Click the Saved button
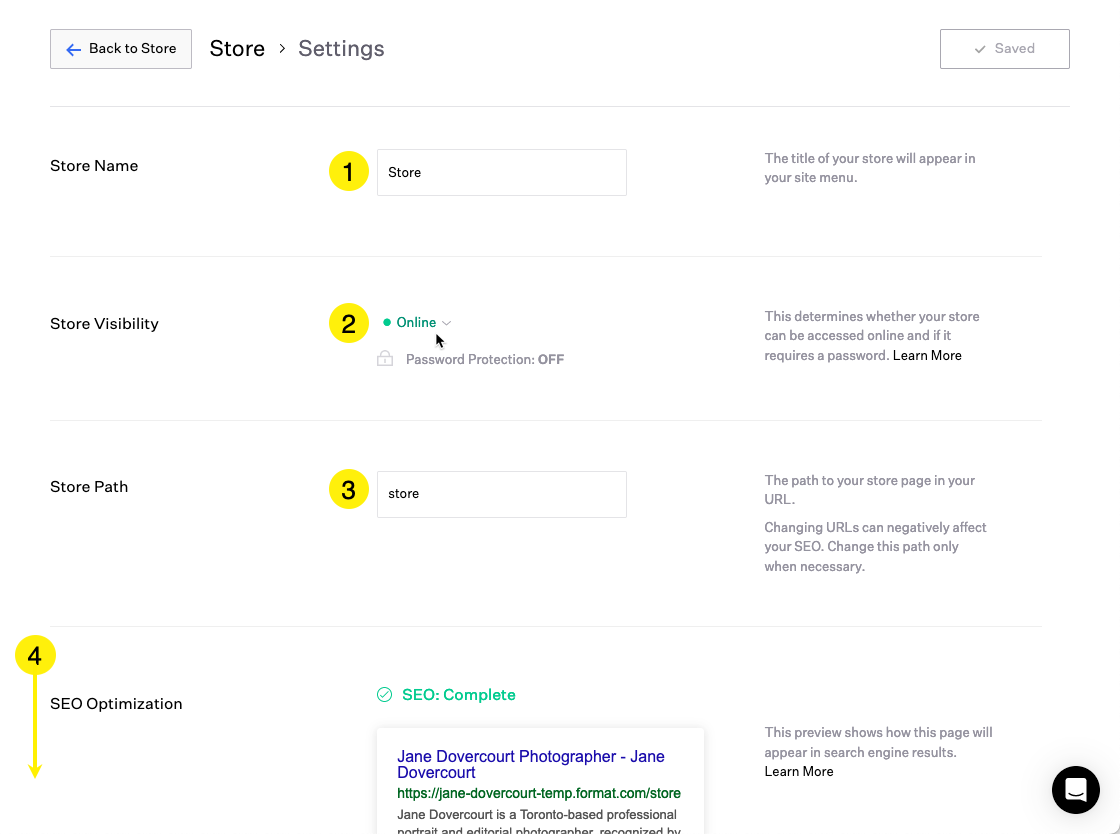Screen dimensions: 1120x834 (1004, 48)
